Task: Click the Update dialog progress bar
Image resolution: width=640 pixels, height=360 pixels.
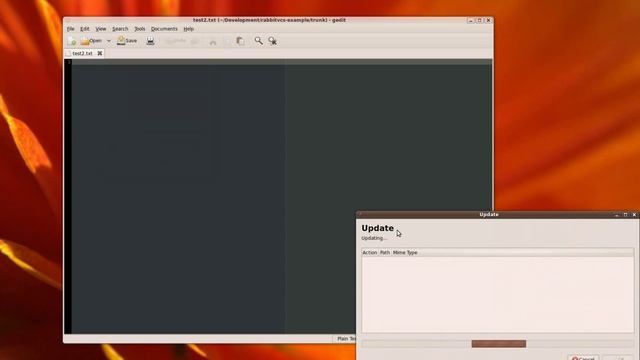Action: click(498, 344)
